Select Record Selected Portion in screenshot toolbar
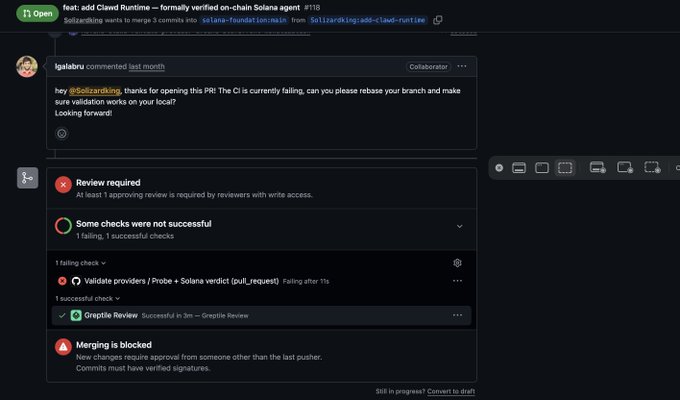Image resolution: width=680 pixels, height=400 pixels. pyautogui.click(x=652, y=167)
